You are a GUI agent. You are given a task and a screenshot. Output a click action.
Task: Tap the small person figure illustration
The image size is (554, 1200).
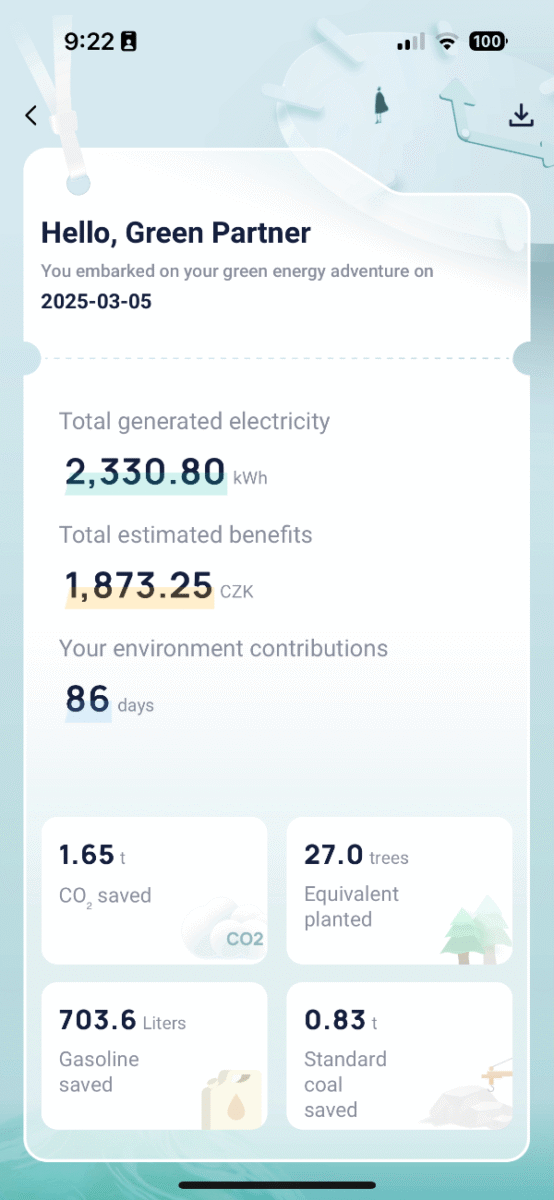click(380, 105)
